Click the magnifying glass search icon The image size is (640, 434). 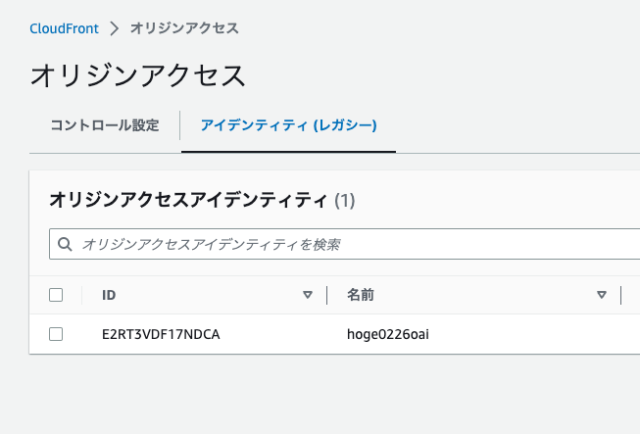pyautogui.click(x=65, y=244)
